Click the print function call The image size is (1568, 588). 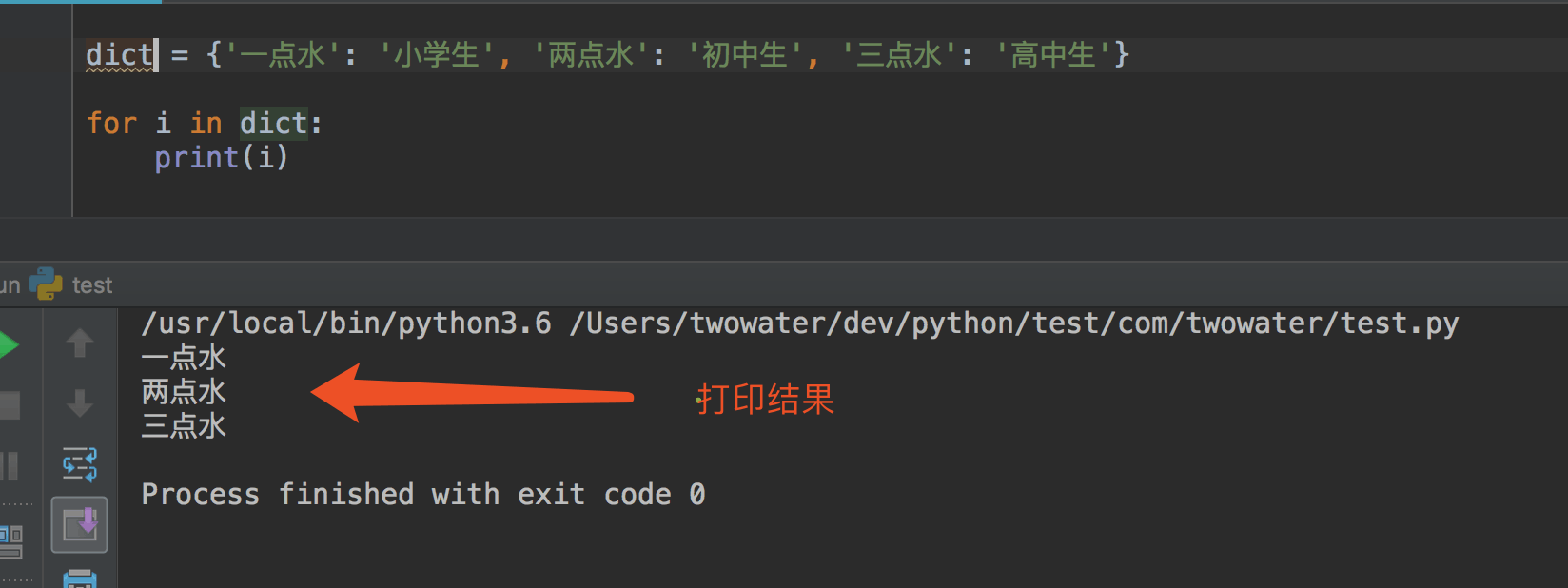point(196,157)
